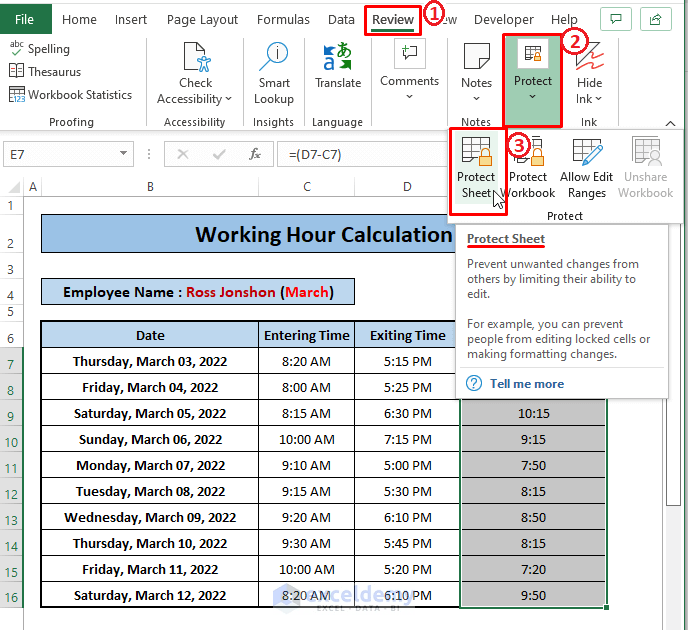The height and width of the screenshot is (630, 688).
Task: Click the Protect ribbon button
Action: coord(533,80)
